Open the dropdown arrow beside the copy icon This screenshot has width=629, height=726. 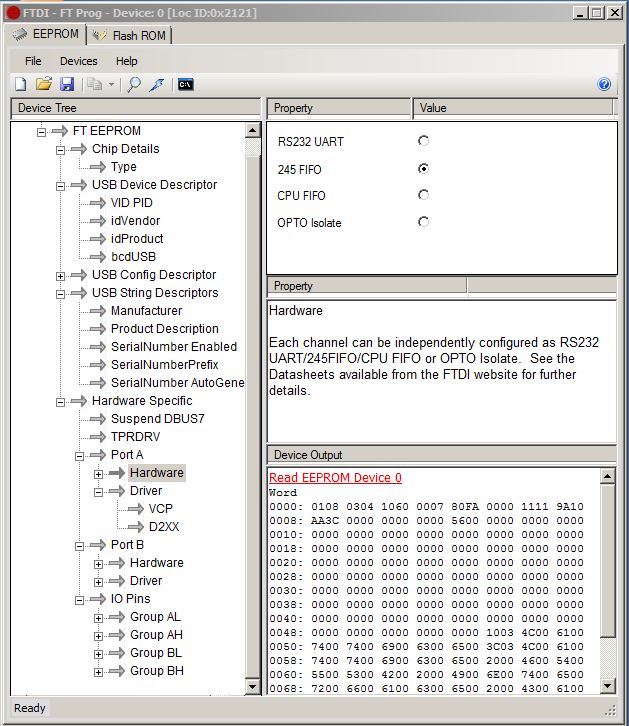pyautogui.click(x=111, y=85)
